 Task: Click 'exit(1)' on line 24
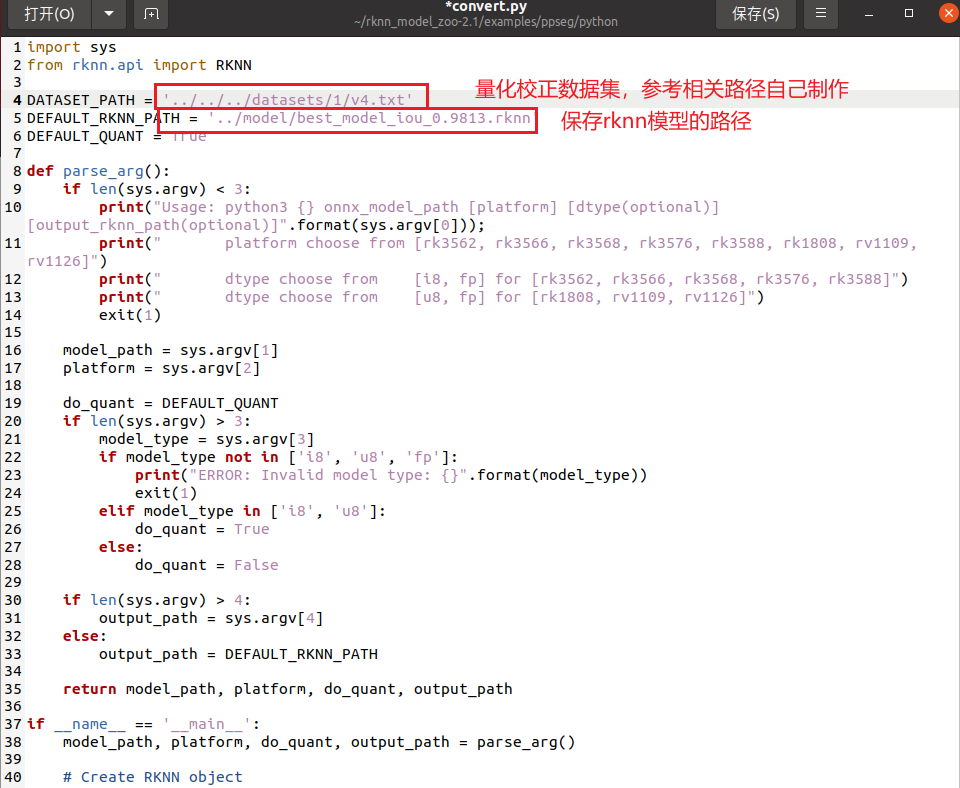[x=166, y=493]
